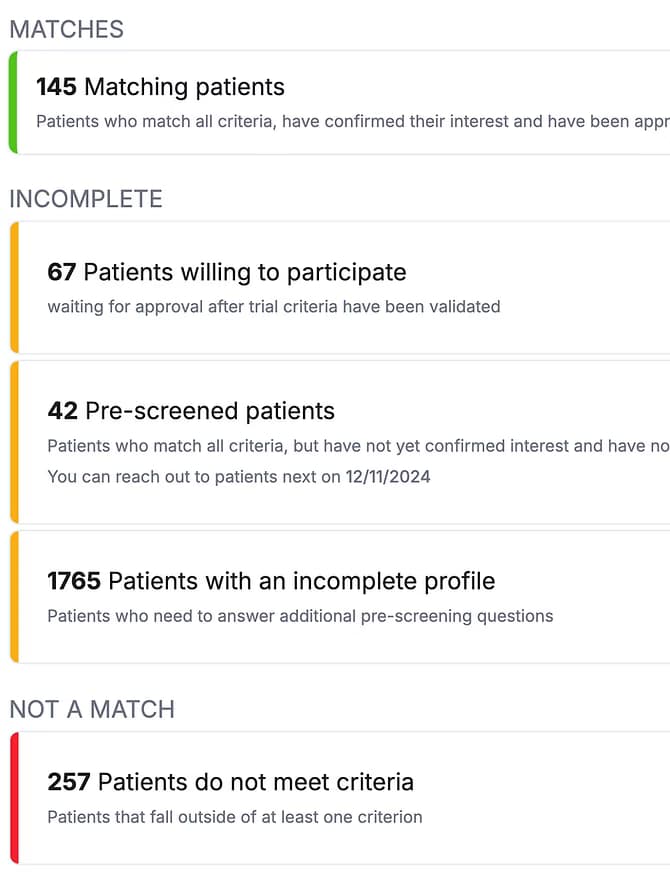Select the fall outside criterion description

click(x=236, y=817)
